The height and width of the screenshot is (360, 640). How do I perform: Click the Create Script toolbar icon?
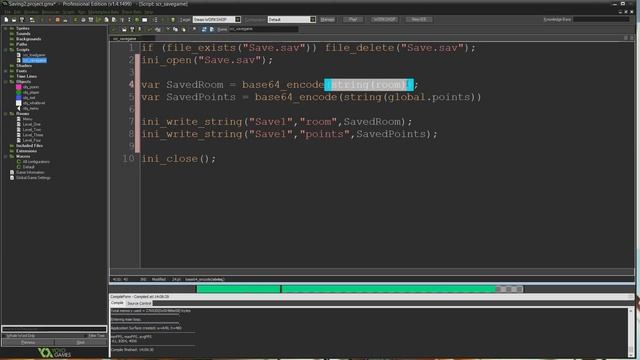pyautogui.click(x=106, y=20)
